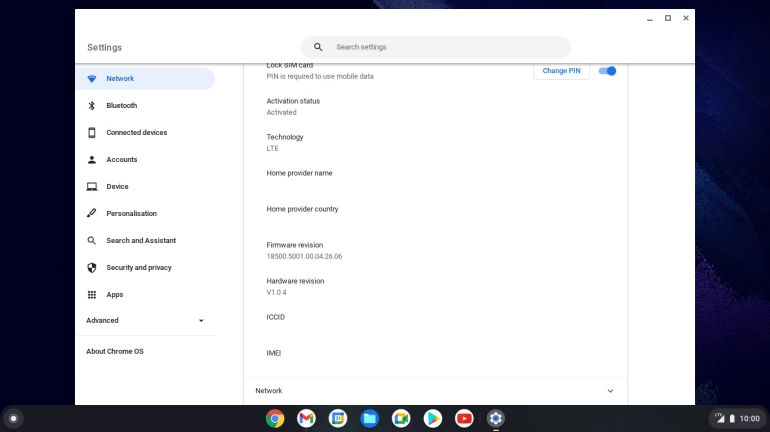Open Google Chrome from the shelf
This screenshot has height=432, width=770.
tap(275, 418)
